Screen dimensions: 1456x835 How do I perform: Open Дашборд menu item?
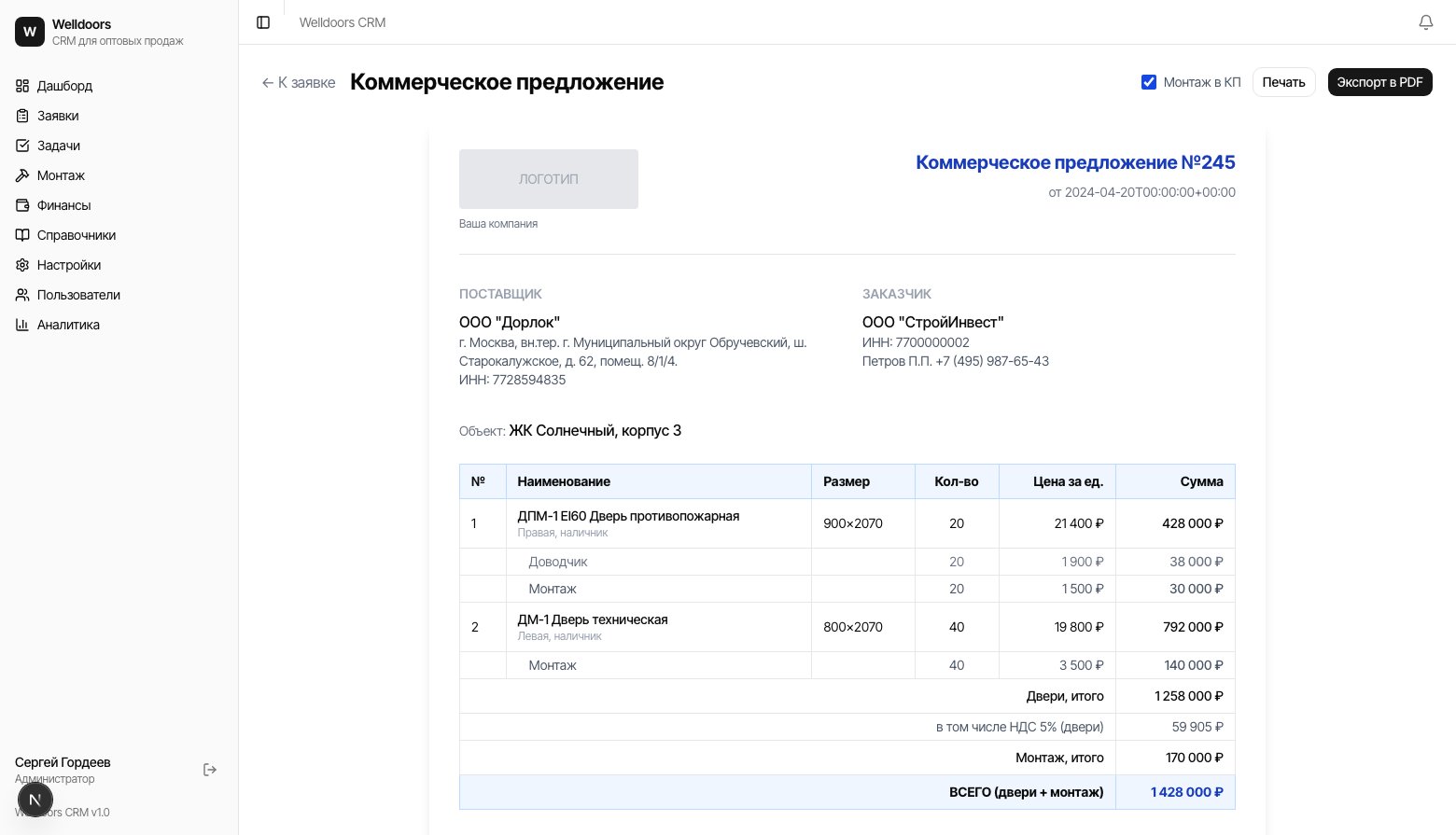pyautogui.click(x=119, y=86)
